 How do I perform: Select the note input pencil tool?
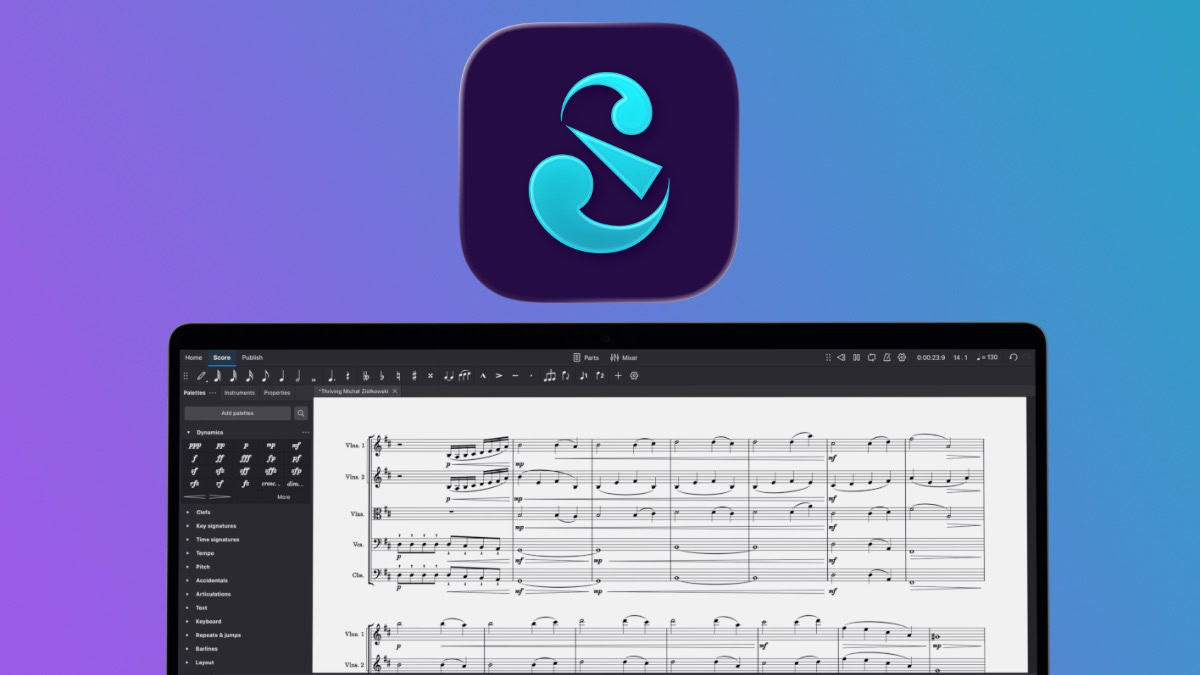(x=200, y=376)
